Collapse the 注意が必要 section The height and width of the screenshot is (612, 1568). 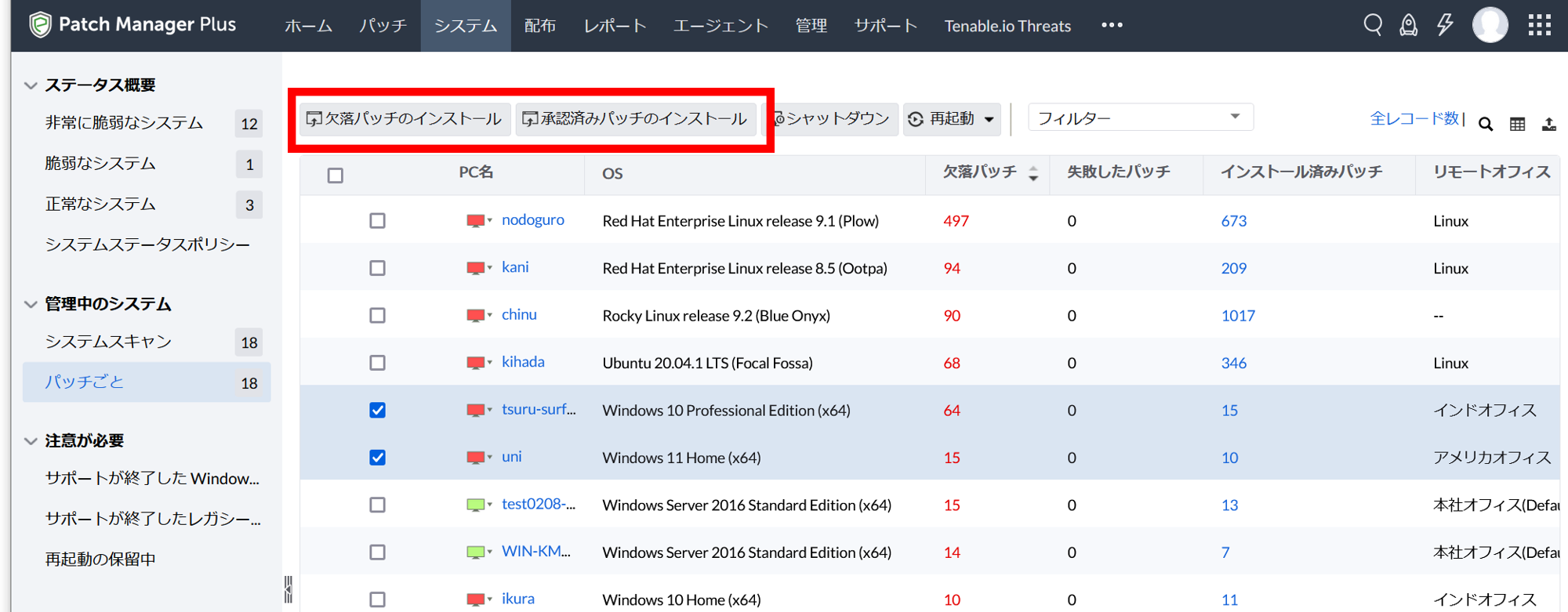(x=31, y=441)
